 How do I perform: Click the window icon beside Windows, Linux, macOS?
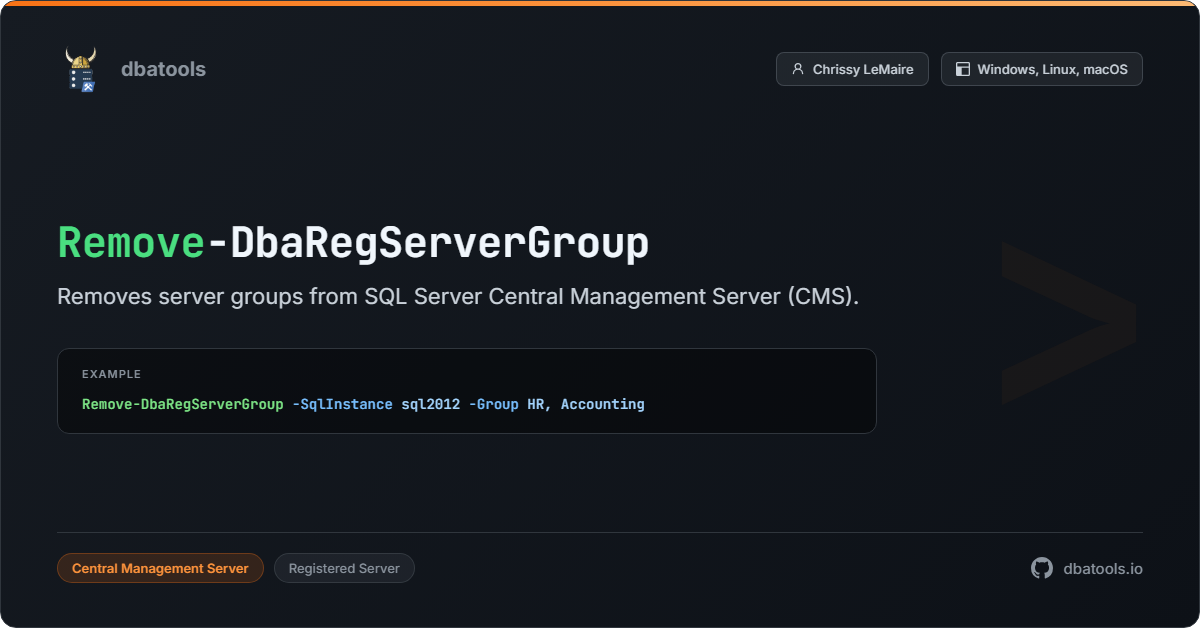[963, 70]
